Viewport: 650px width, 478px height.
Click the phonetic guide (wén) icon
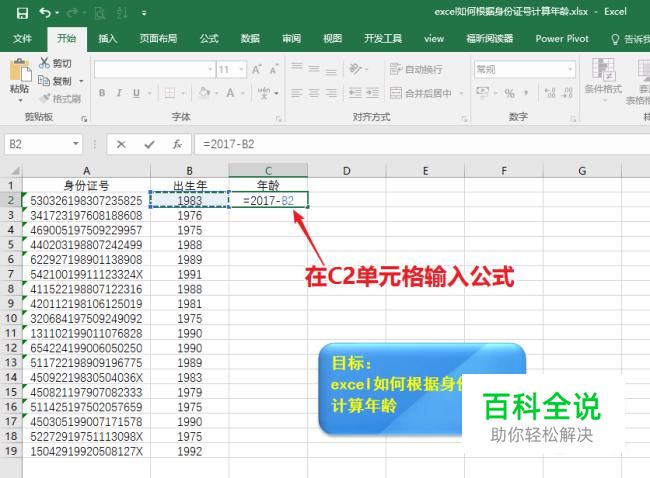point(264,93)
